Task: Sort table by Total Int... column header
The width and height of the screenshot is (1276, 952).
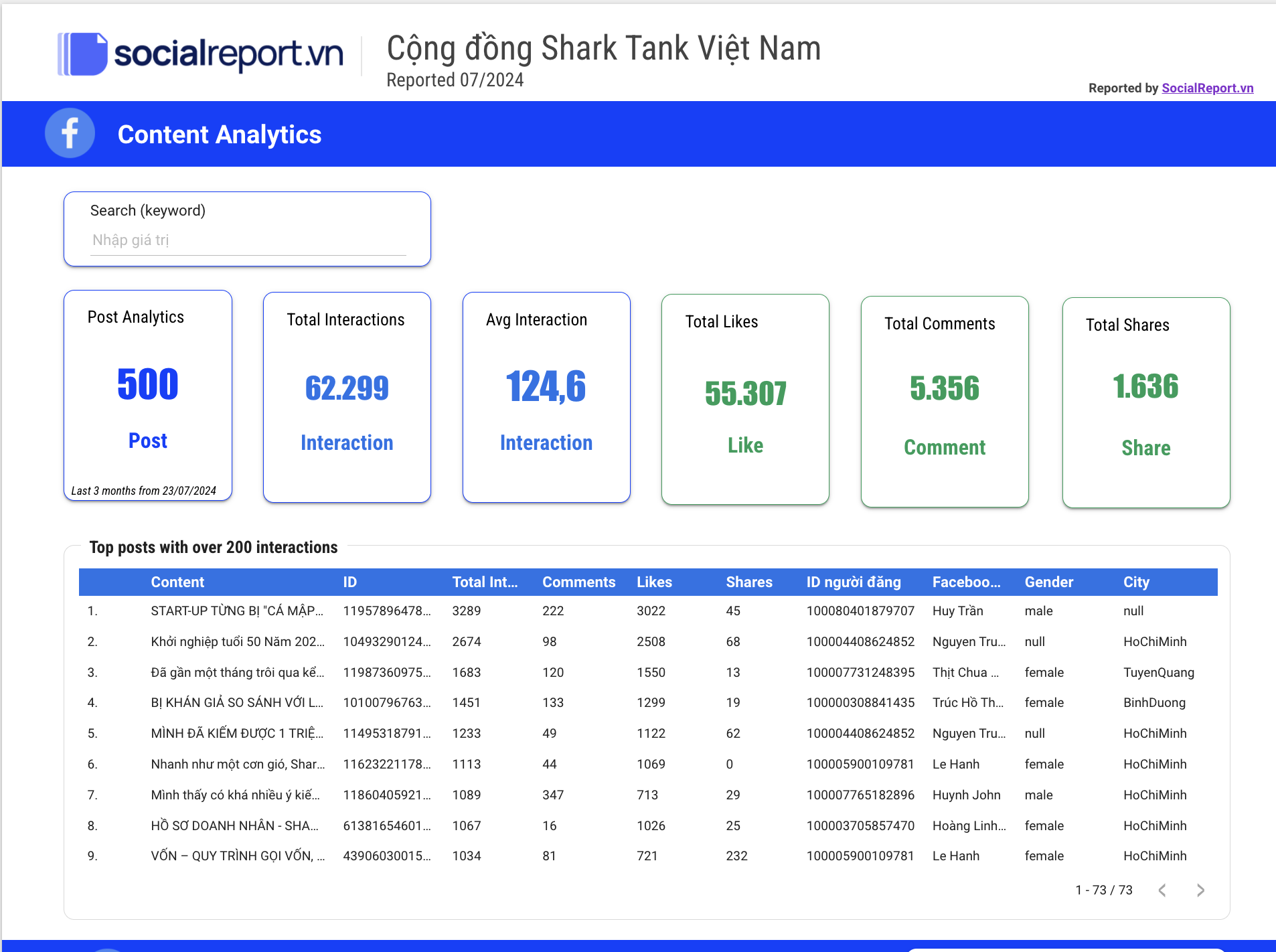Action: click(x=485, y=582)
